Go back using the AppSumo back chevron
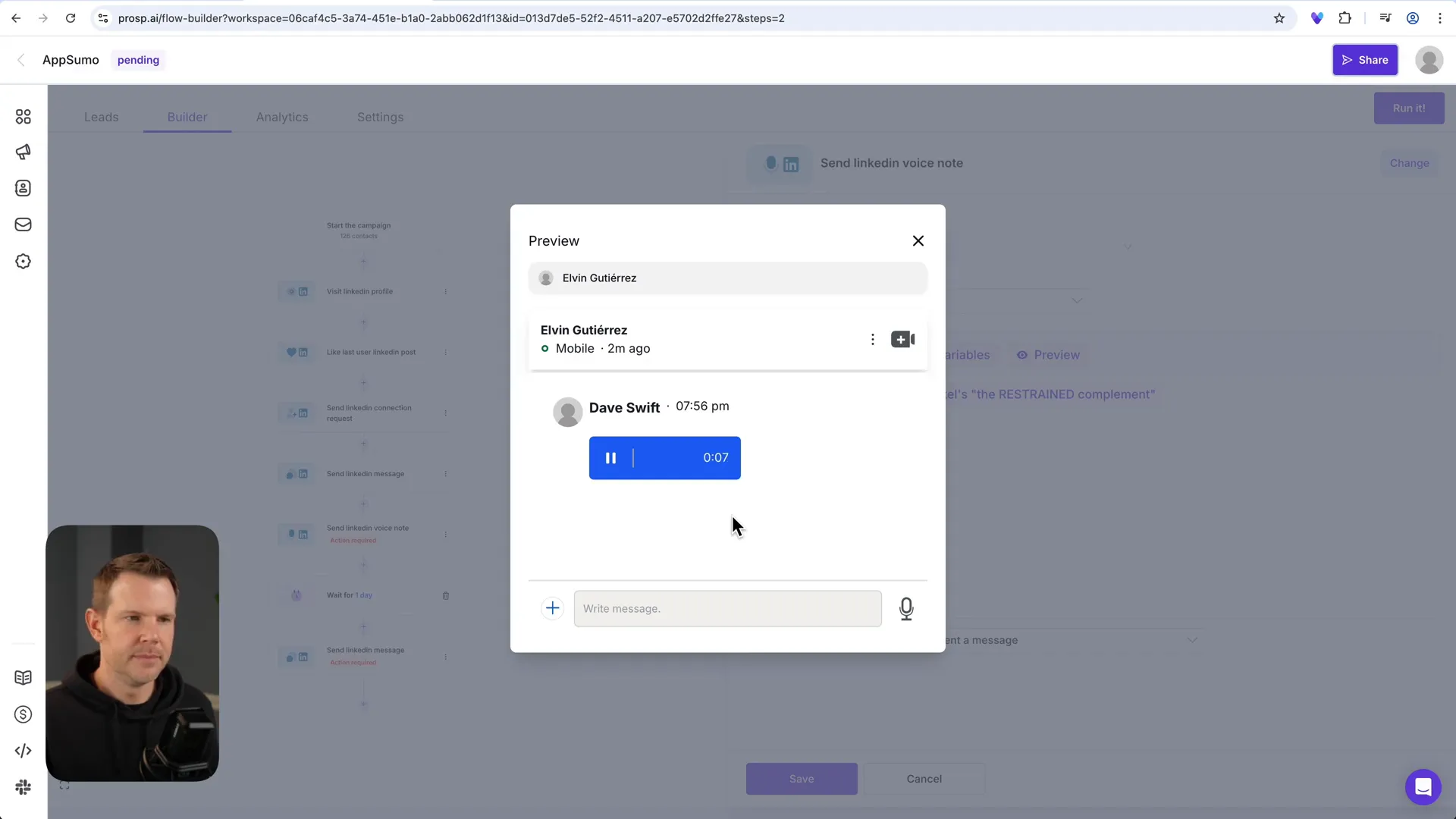 21,60
